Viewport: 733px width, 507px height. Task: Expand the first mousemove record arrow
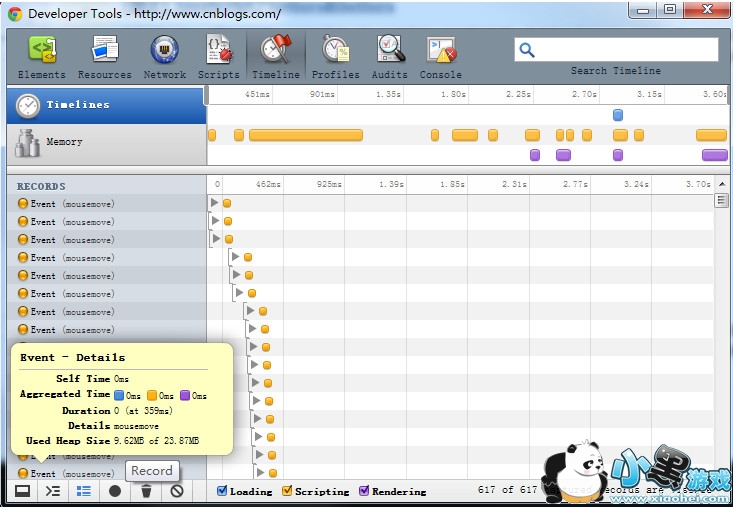(215, 203)
